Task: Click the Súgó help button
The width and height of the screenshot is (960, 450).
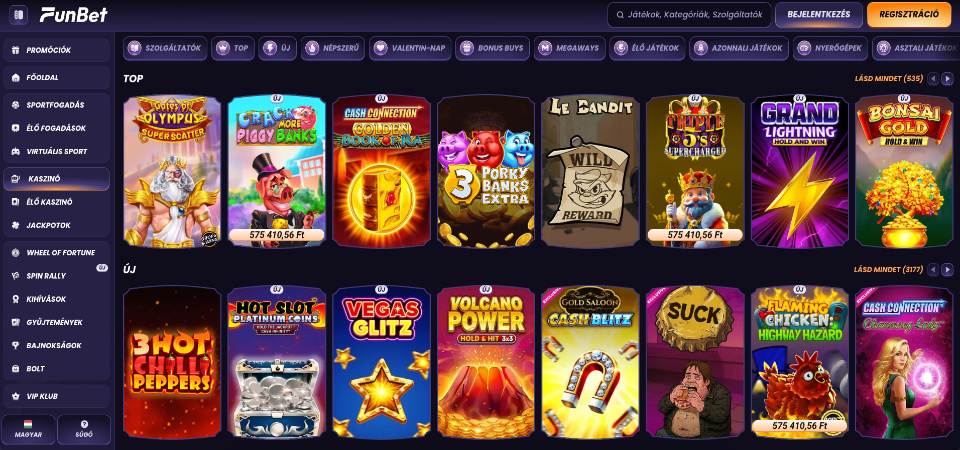Action: tap(84, 429)
